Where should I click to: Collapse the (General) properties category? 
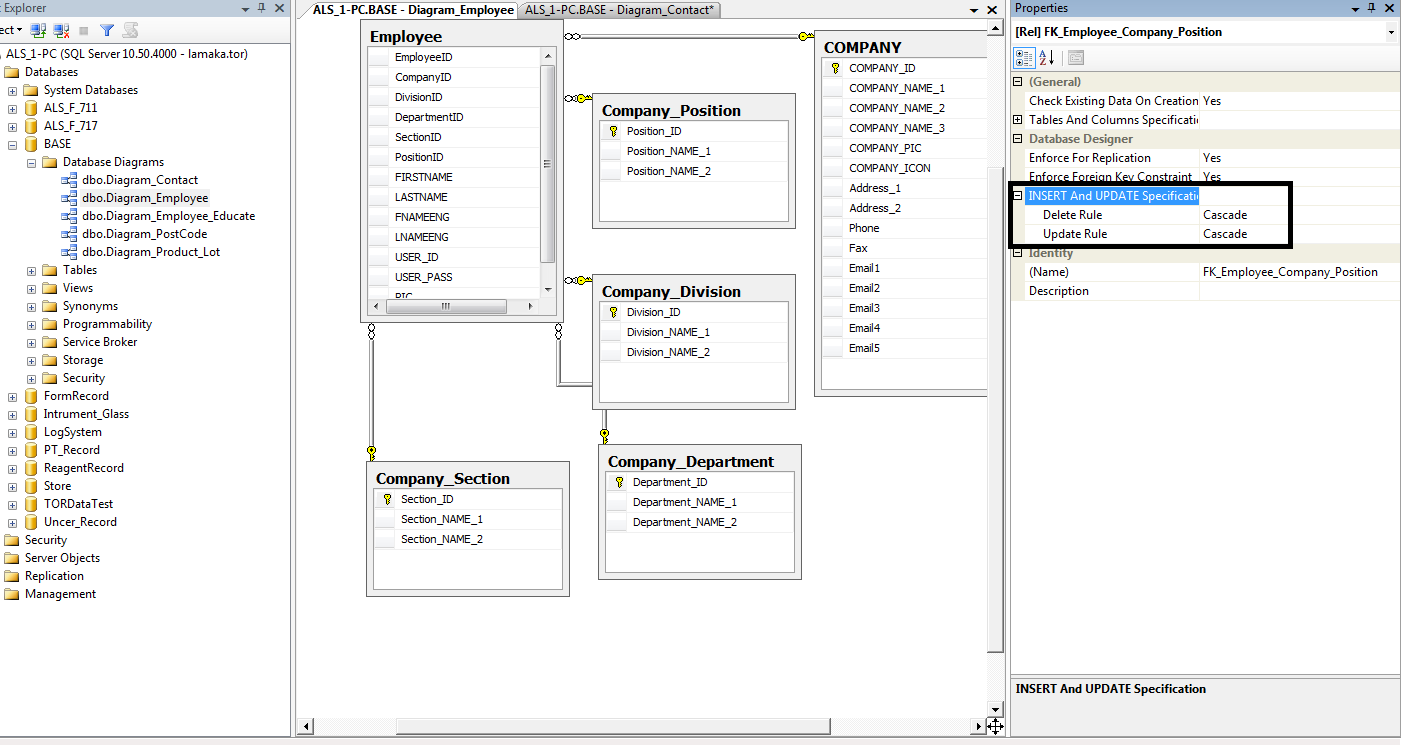(1018, 82)
